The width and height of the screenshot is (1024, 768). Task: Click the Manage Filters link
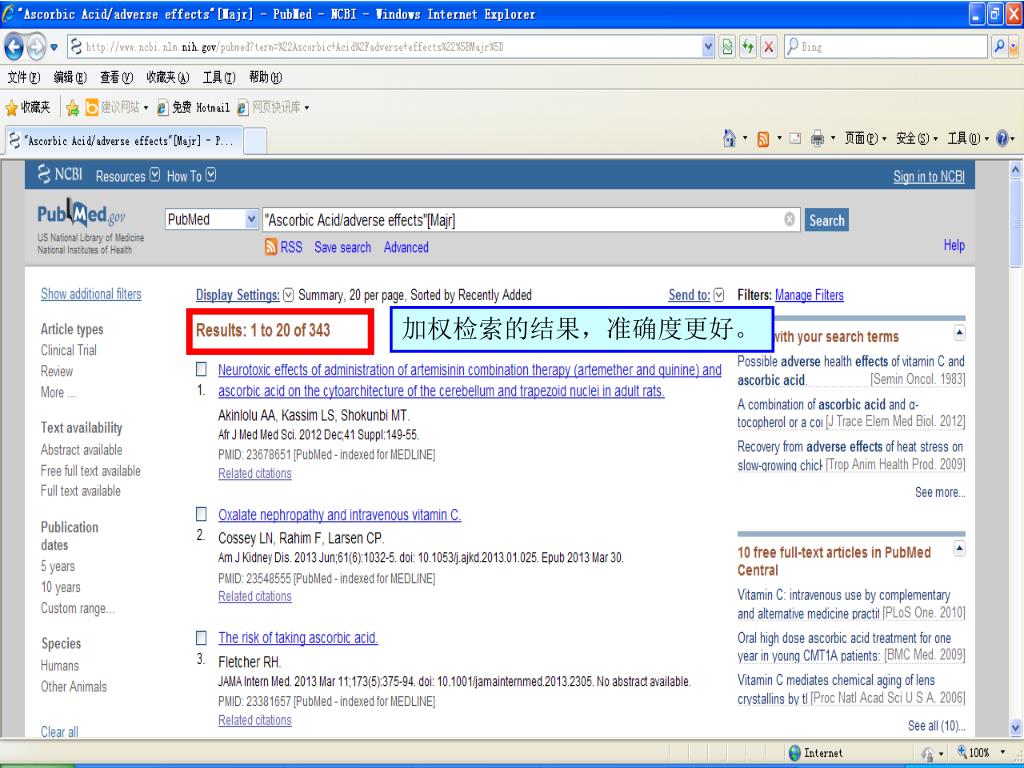click(809, 295)
